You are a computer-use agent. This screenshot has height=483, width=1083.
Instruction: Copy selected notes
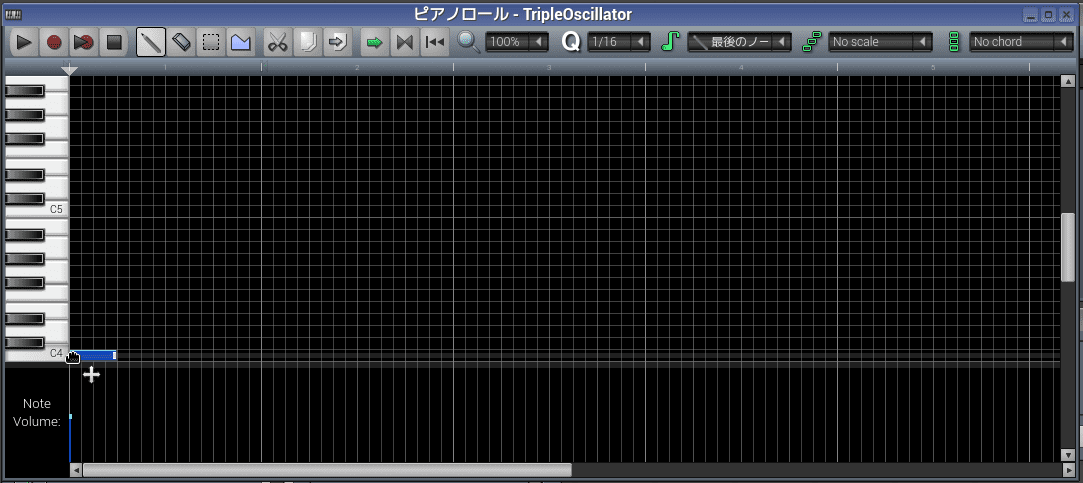coord(307,42)
